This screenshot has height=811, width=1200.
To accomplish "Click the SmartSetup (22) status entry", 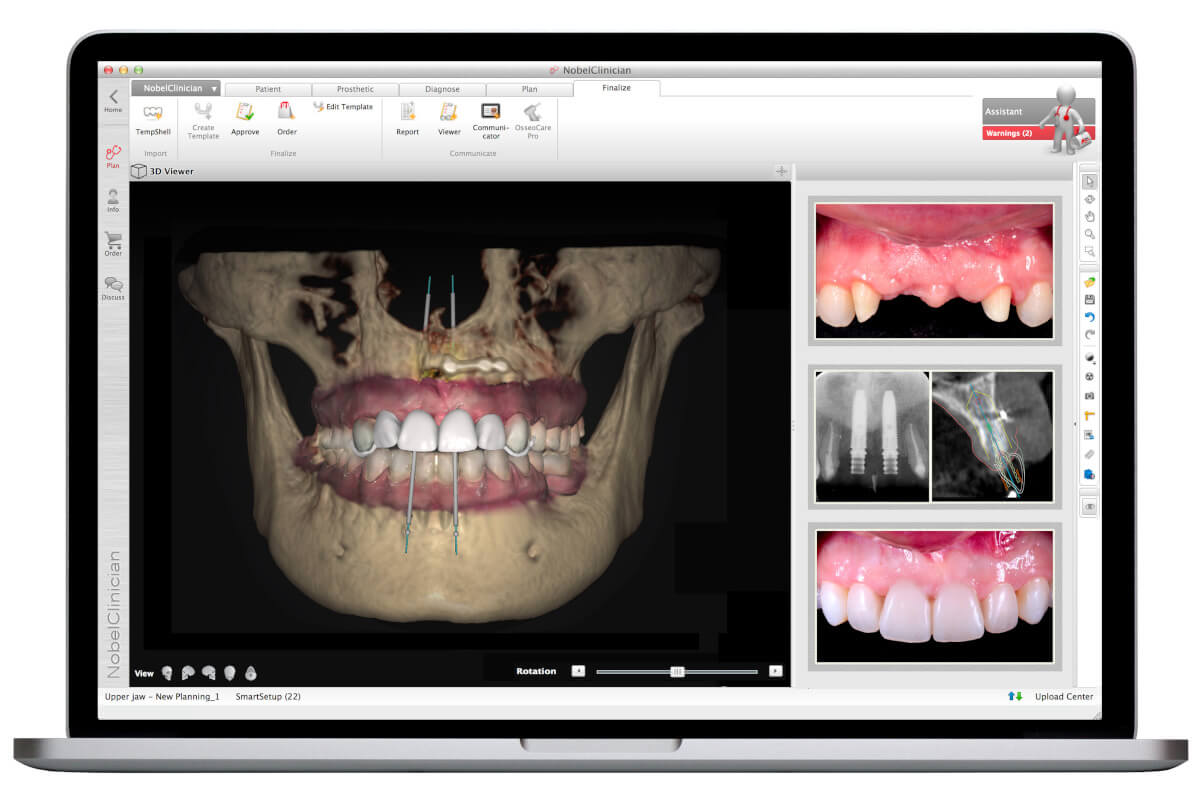I will click(268, 696).
